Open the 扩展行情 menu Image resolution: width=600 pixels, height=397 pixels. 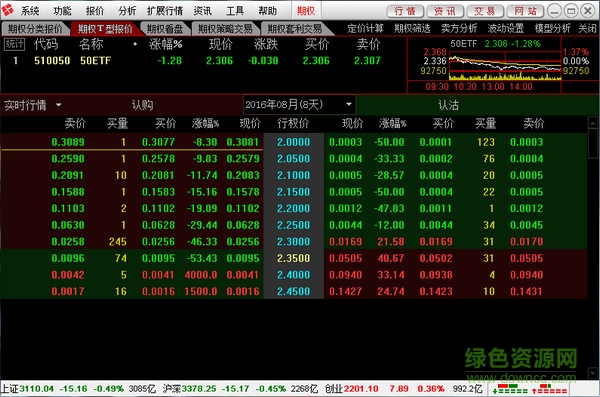pos(165,11)
